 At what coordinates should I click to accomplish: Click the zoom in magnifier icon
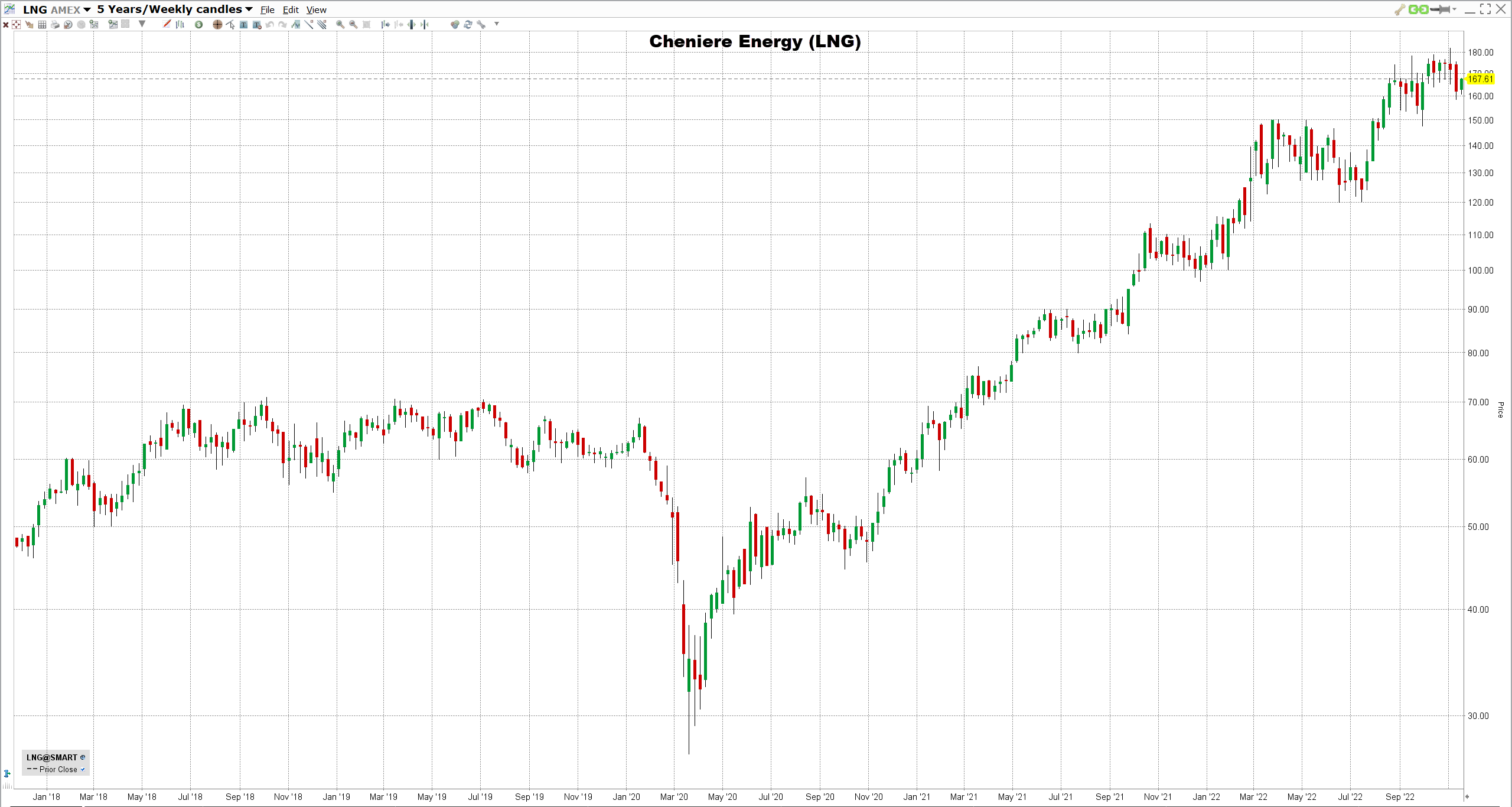[x=340, y=24]
